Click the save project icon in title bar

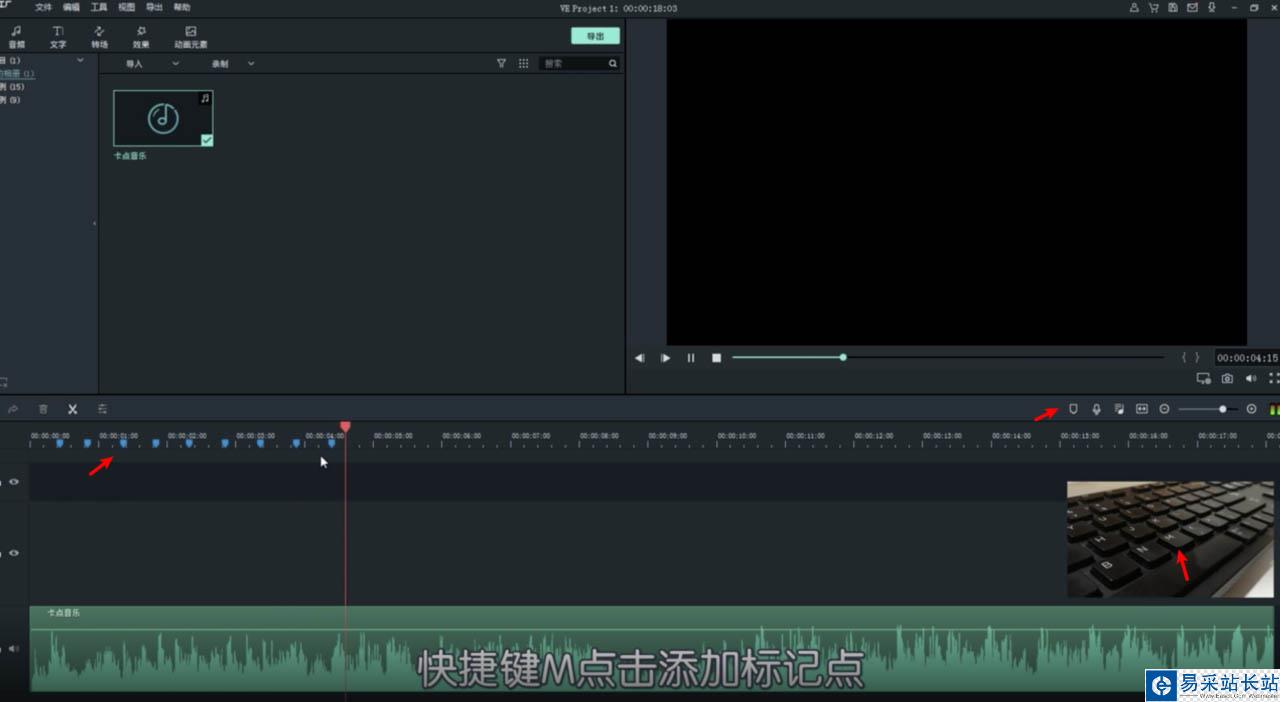(1173, 7)
